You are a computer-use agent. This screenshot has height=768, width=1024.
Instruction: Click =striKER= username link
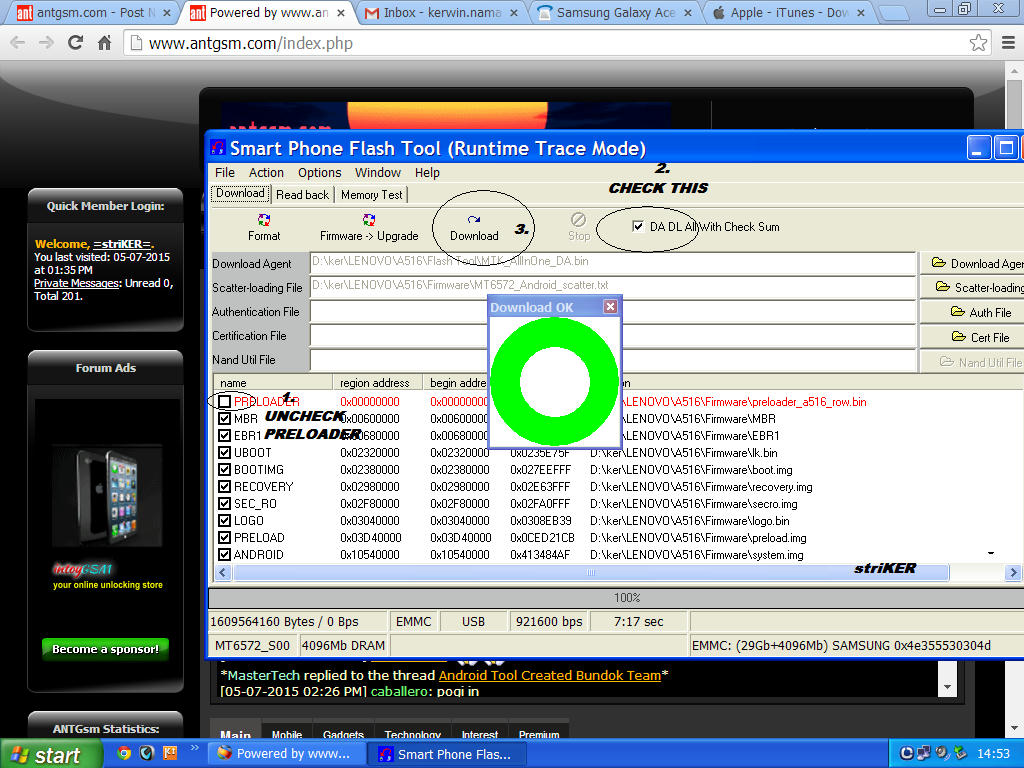[x=121, y=244]
